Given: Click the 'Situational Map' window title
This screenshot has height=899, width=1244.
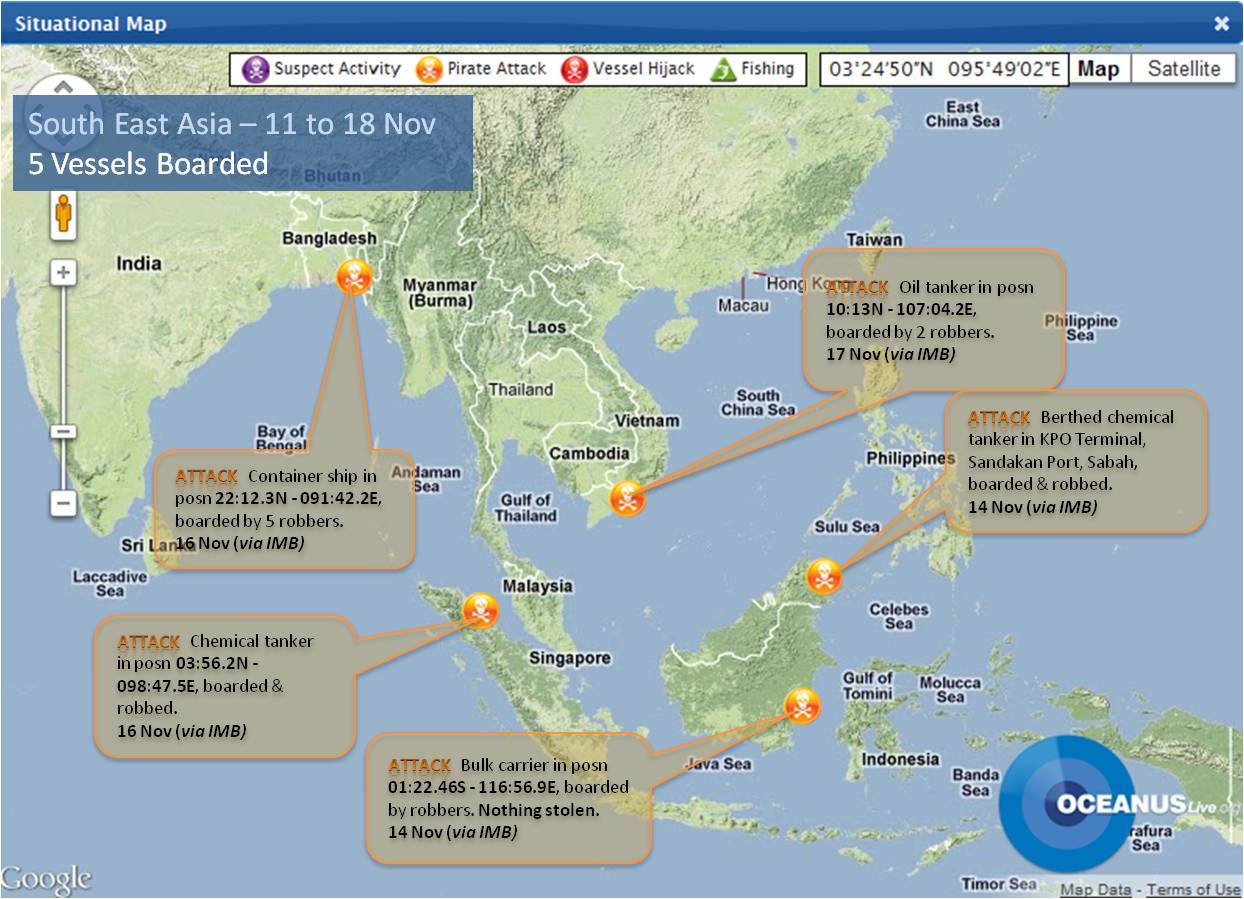Looking at the screenshot, I should [x=91, y=23].
